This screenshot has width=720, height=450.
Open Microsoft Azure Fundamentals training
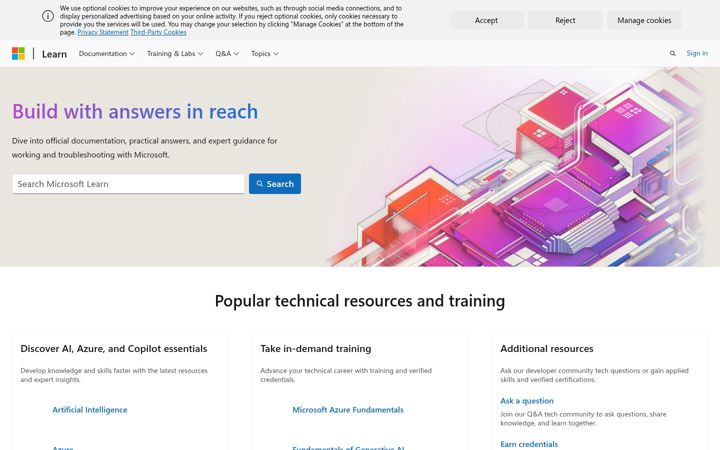coord(348,410)
